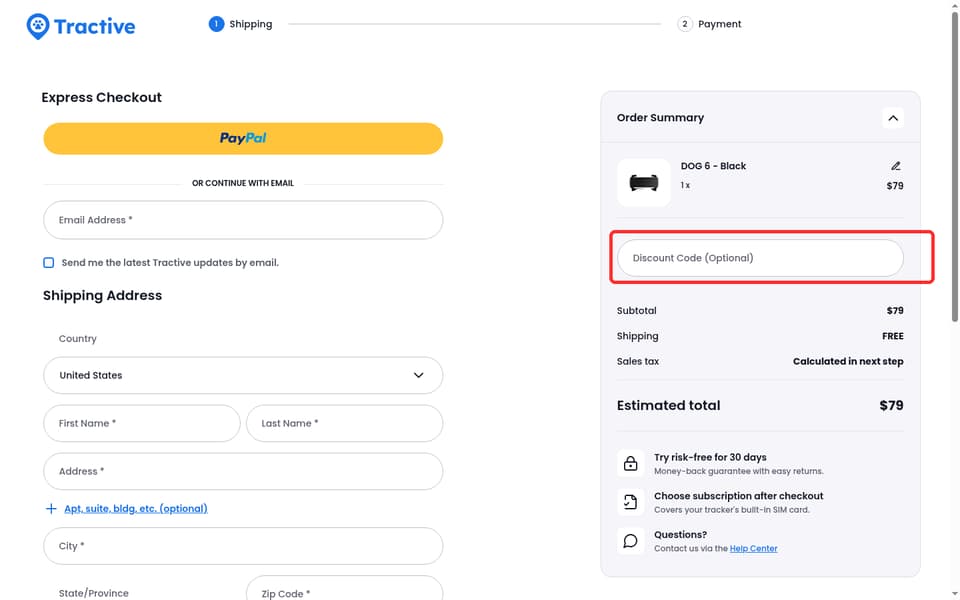
Task: Focus the First Name field
Action: (141, 423)
